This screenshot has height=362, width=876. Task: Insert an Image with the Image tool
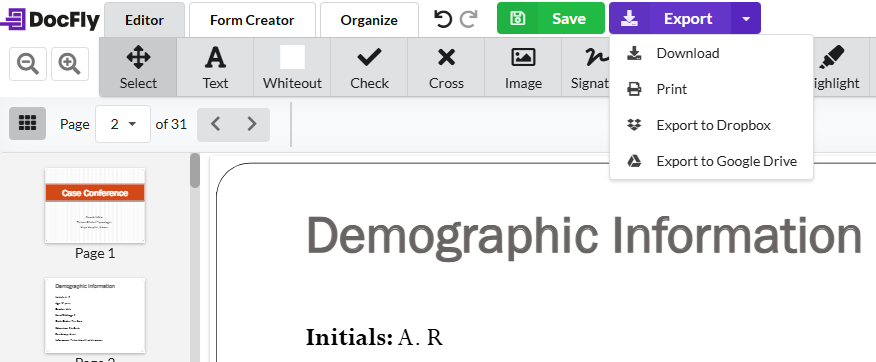tap(523, 68)
